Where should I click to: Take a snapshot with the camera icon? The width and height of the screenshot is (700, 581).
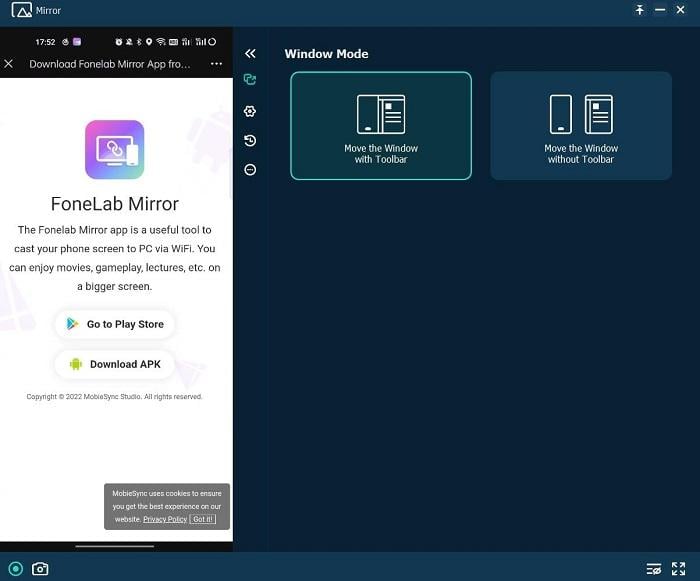click(40, 568)
